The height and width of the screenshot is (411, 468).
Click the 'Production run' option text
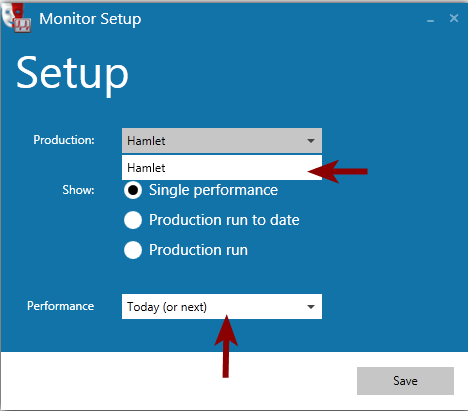(198, 250)
